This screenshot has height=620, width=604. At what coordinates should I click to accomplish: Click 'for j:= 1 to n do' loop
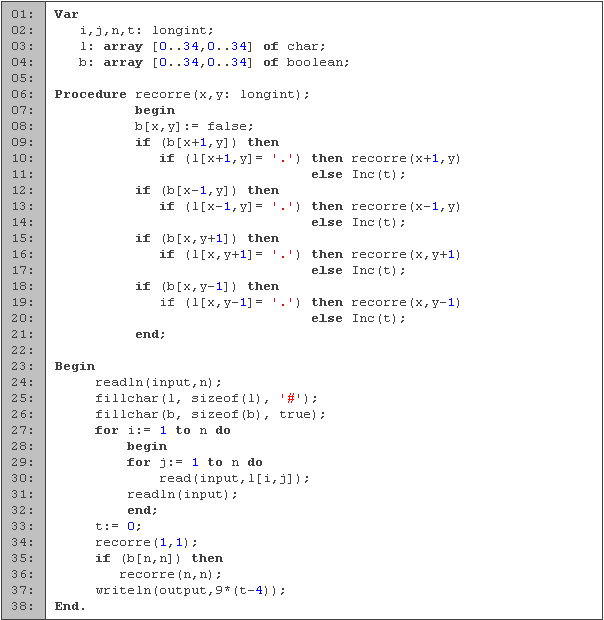point(194,462)
